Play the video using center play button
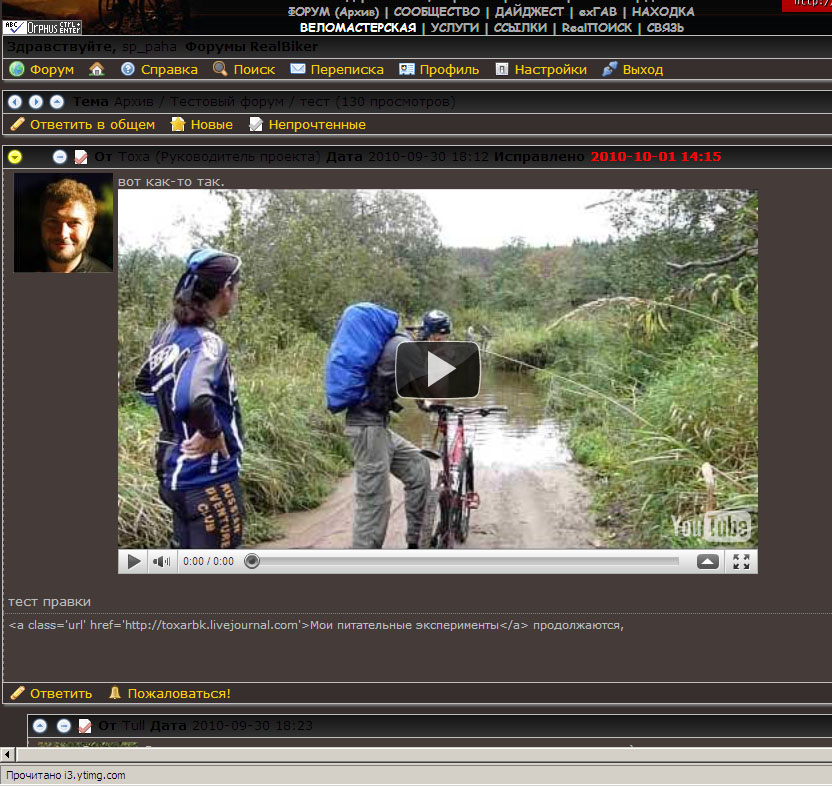Screen dimensions: 832x787 point(438,369)
